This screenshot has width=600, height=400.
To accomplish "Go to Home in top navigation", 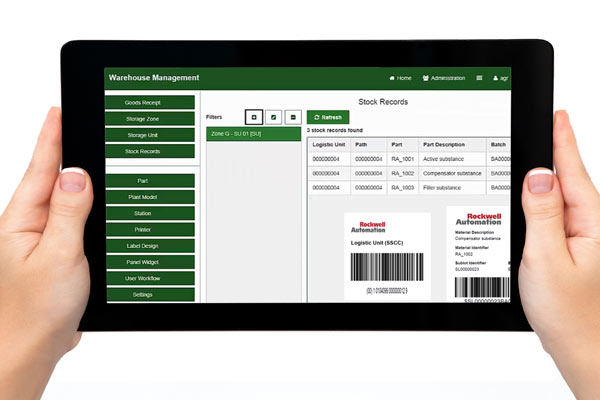I will (400, 78).
